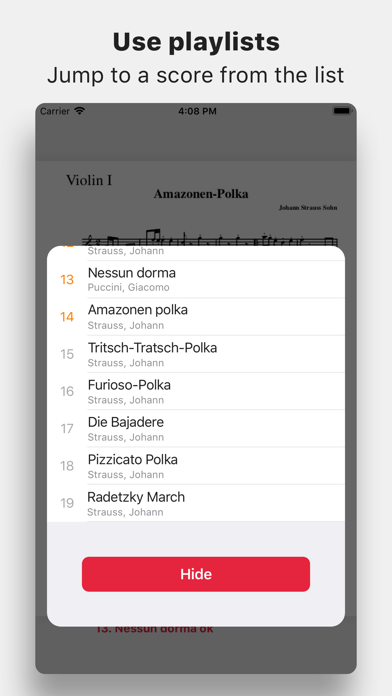Tap the Wi-Fi status icon

79,111
